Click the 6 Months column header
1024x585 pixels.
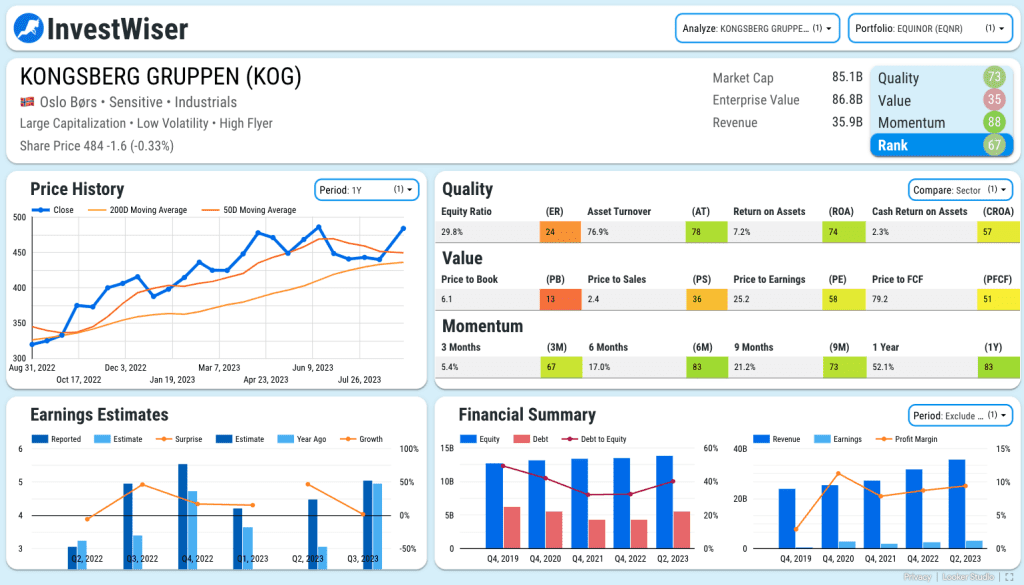tap(608, 347)
